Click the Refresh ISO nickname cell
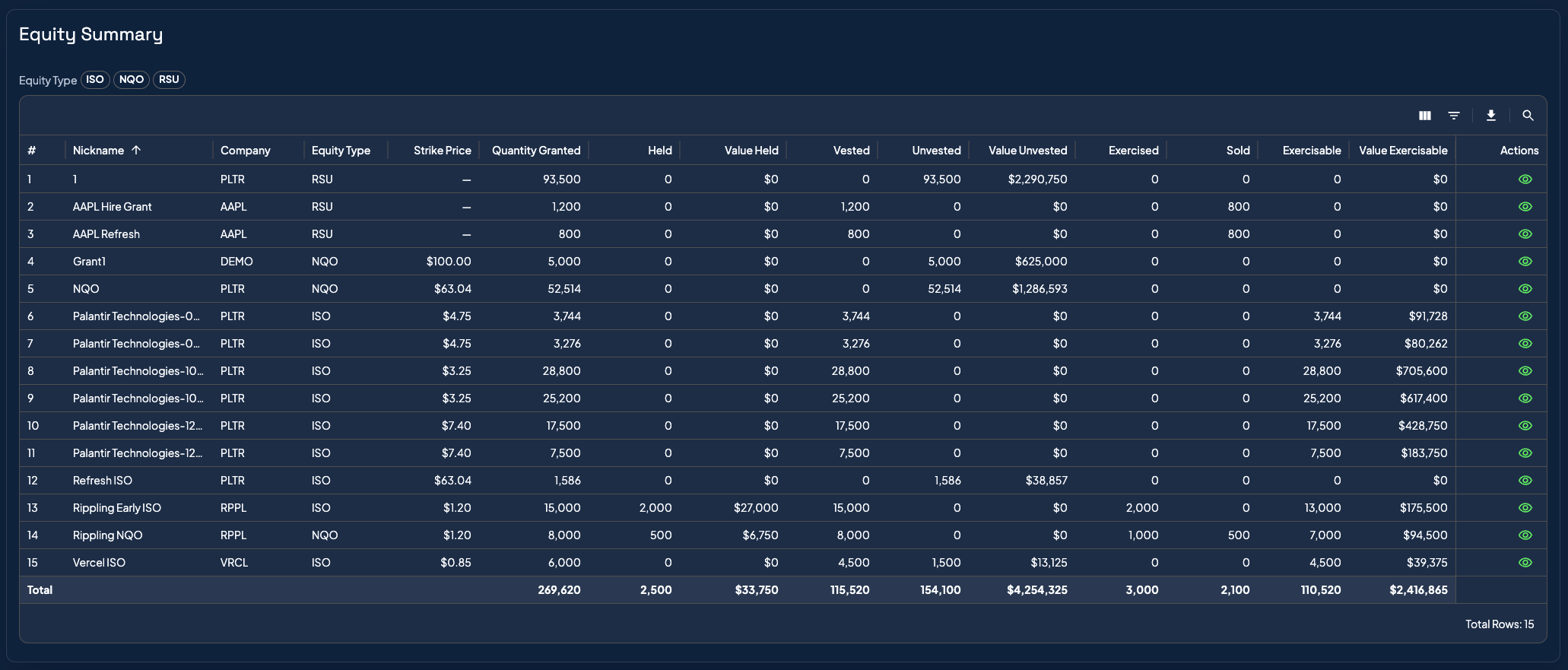Image resolution: width=1568 pixels, height=670 pixels. coord(103,481)
